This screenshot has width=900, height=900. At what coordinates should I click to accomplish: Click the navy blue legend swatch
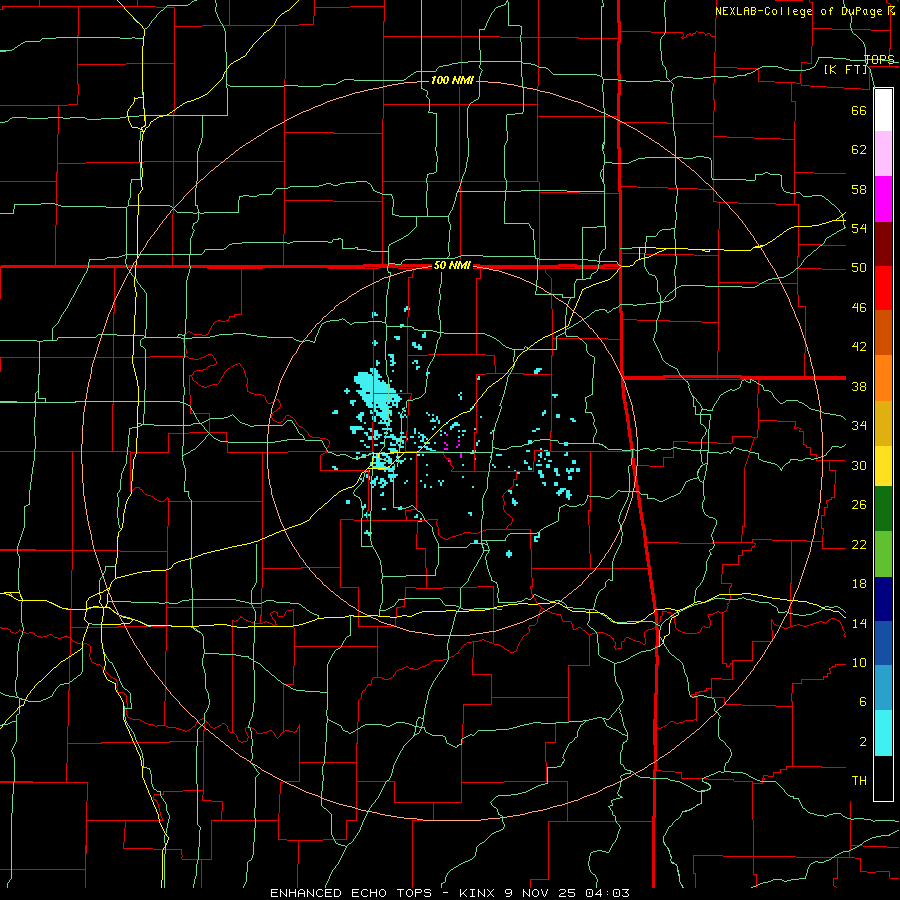click(883, 599)
